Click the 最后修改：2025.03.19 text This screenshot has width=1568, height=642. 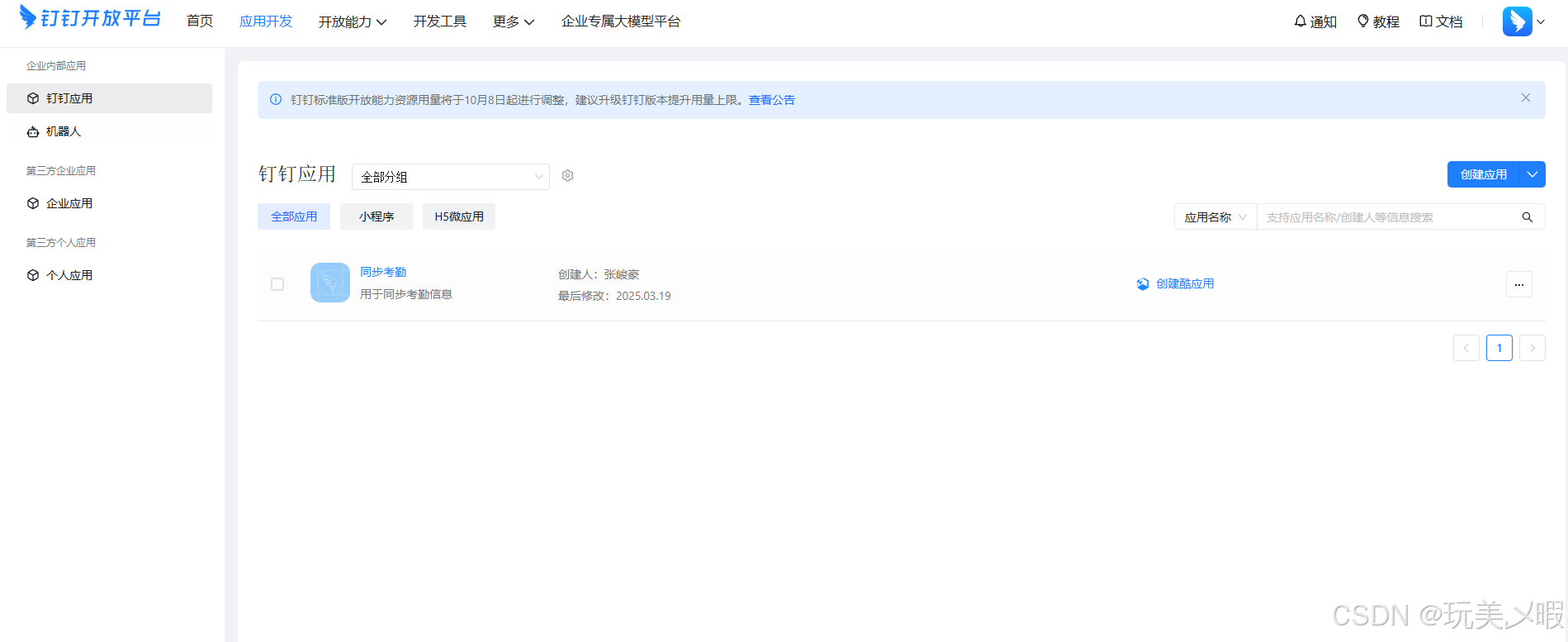click(x=614, y=296)
